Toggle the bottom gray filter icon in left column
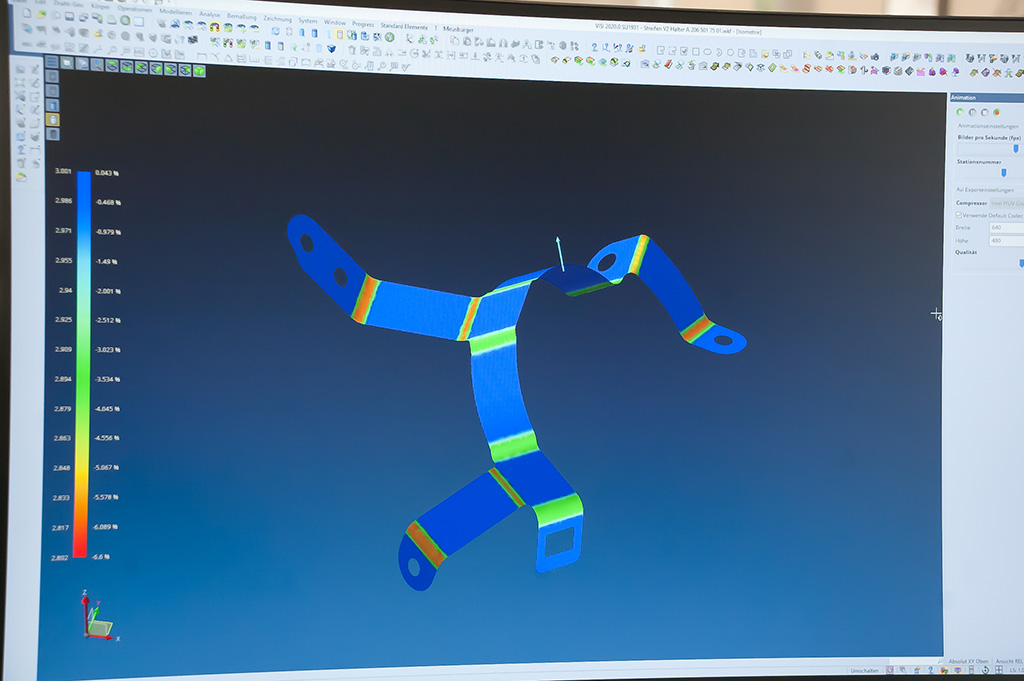Screen dimensions: 1024x681 click(x=53, y=134)
